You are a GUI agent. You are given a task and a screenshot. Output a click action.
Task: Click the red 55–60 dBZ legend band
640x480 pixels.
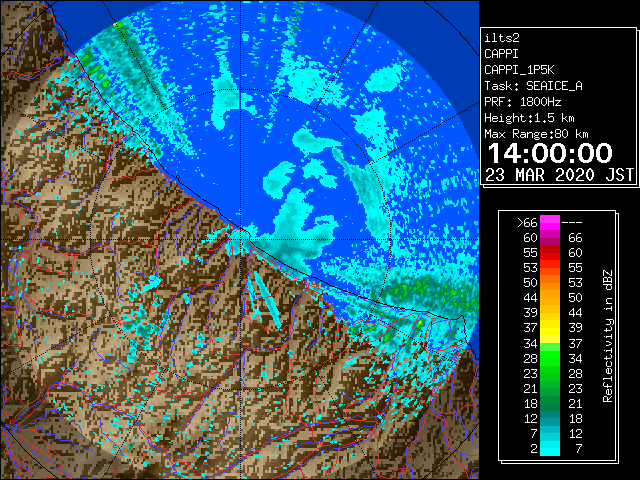(550, 253)
